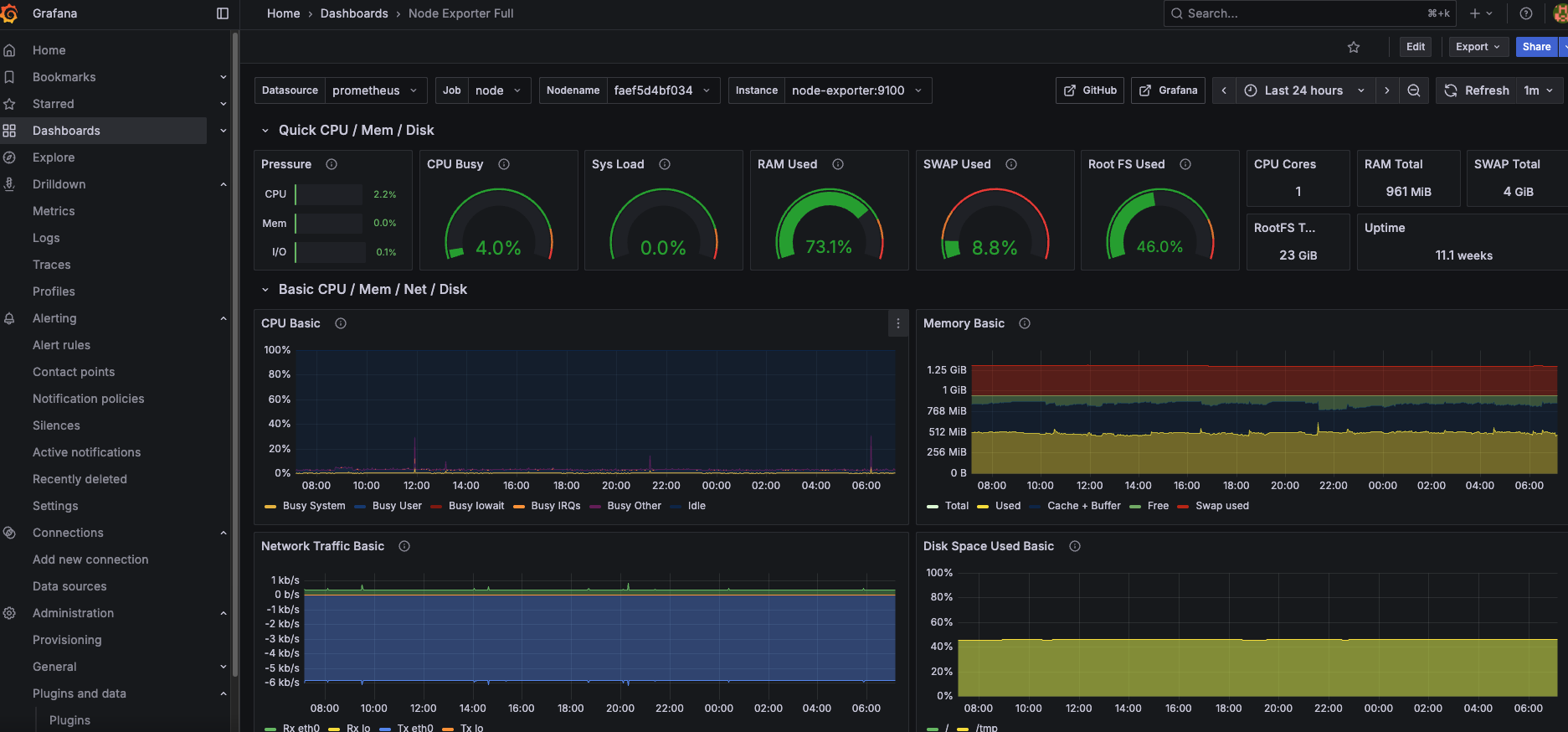Open Explore from the sidebar
Viewport: 1568px width, 732px height.
pyautogui.click(x=54, y=157)
